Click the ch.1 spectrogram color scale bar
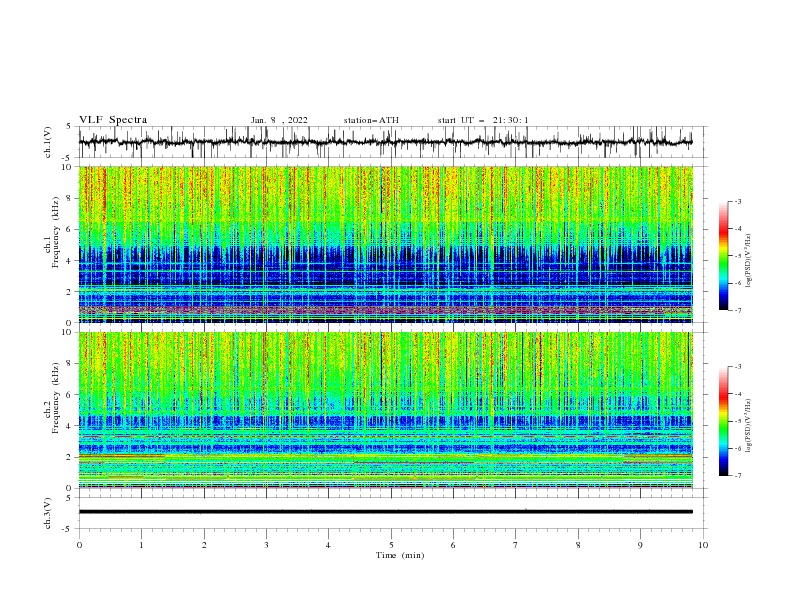The image size is (792, 612). [x=724, y=256]
